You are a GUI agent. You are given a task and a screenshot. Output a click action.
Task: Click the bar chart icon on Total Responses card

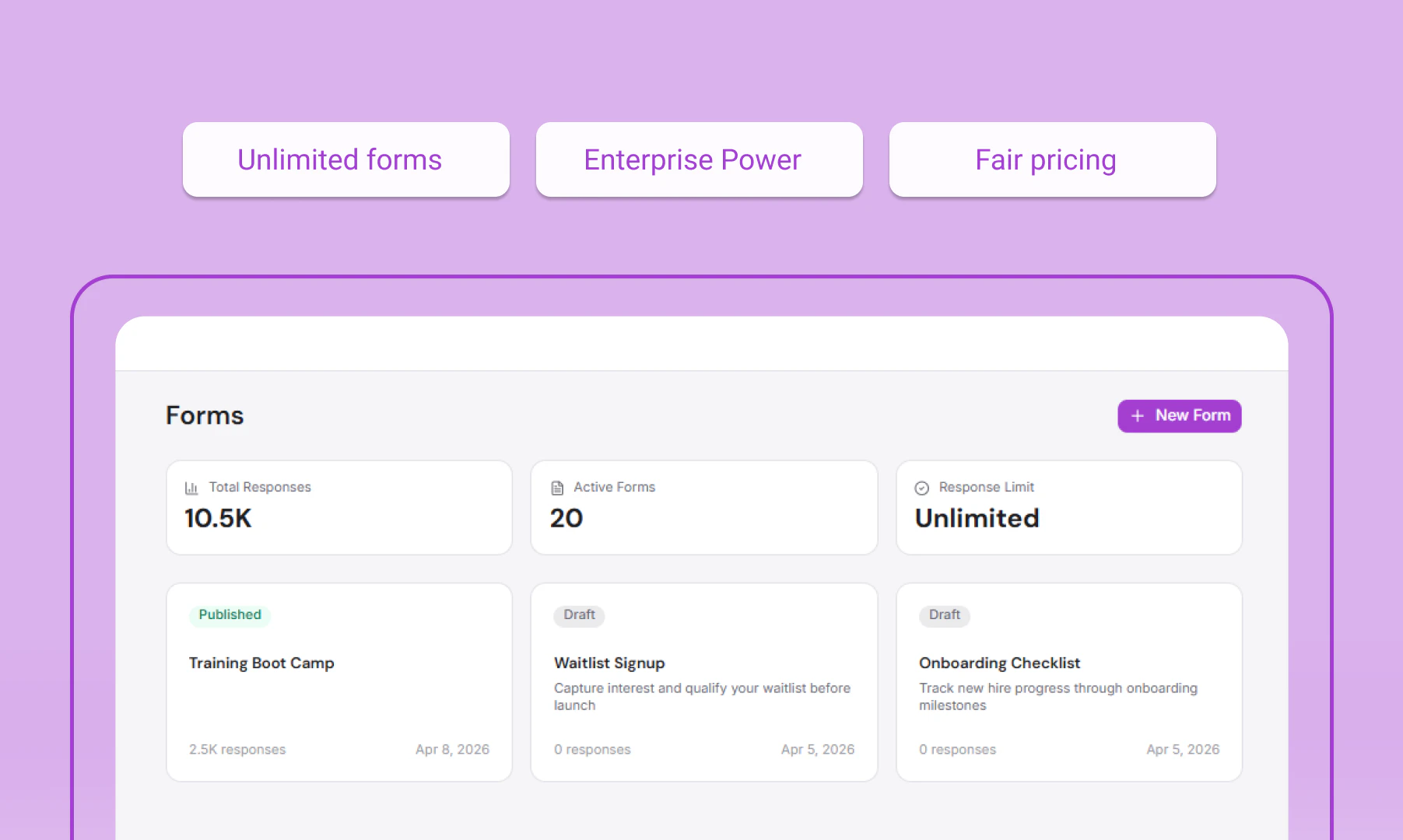[x=191, y=488]
